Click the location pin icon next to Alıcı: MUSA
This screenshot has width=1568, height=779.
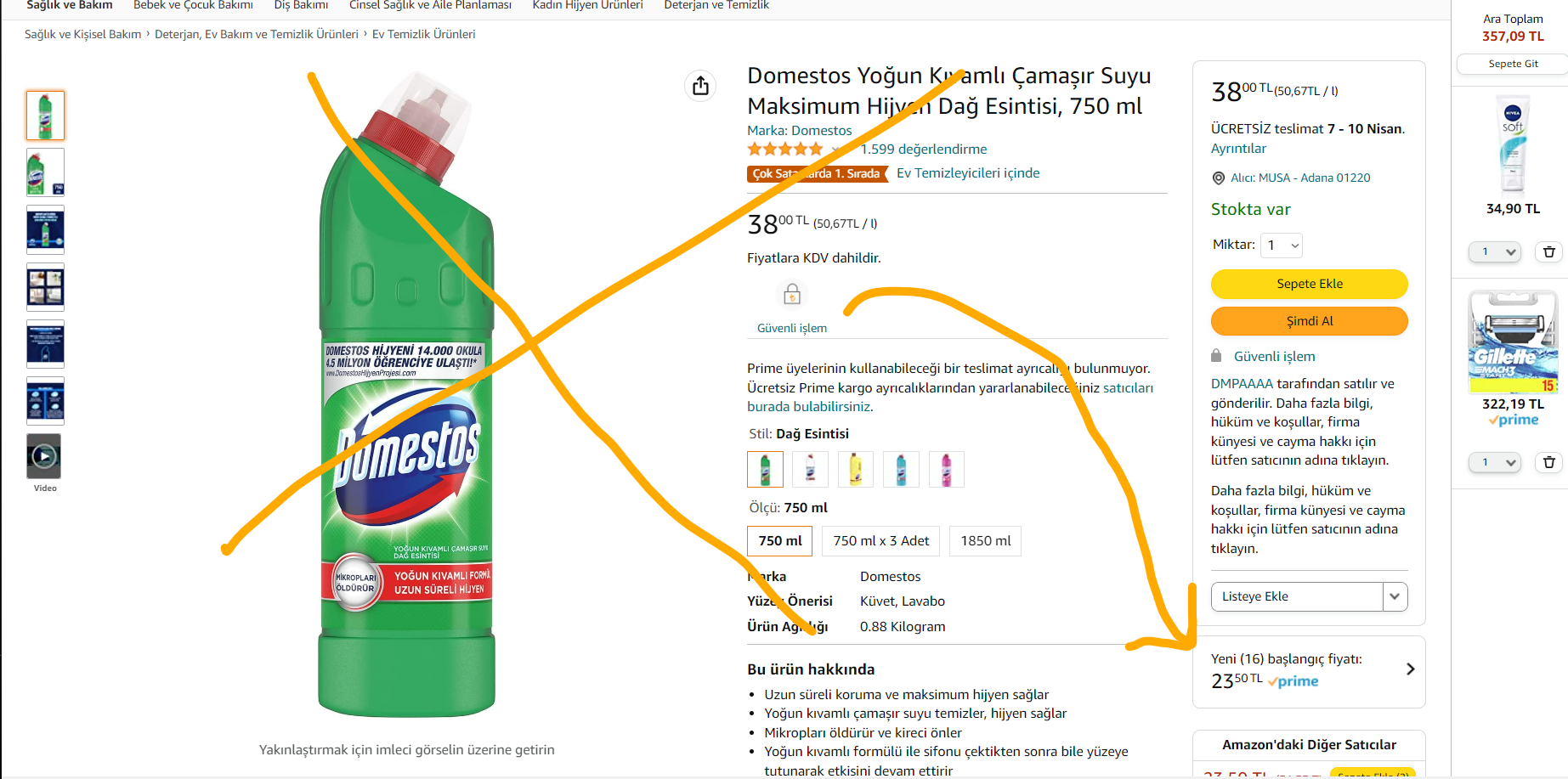(1218, 178)
